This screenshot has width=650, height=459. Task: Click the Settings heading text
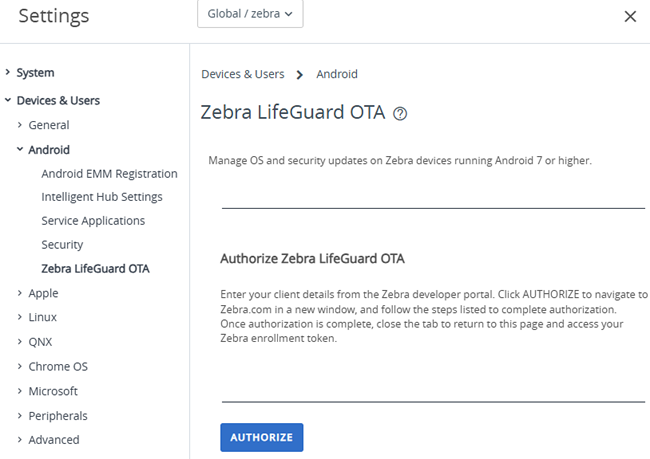click(x=53, y=16)
